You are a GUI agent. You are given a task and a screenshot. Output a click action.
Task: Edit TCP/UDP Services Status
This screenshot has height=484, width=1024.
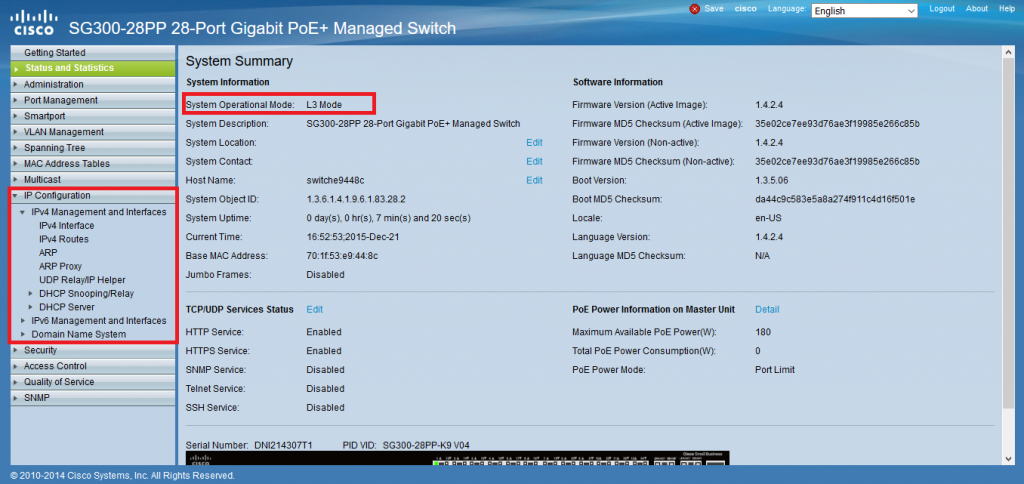point(315,310)
